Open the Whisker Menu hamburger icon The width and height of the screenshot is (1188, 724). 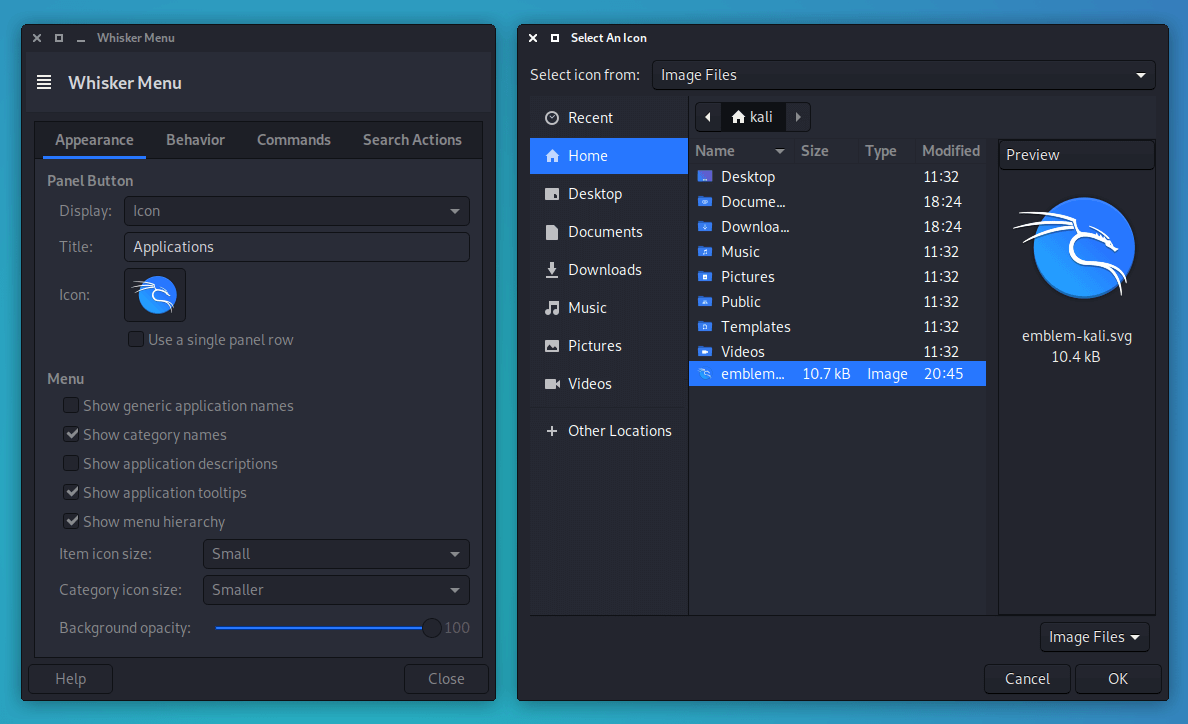tap(44, 82)
